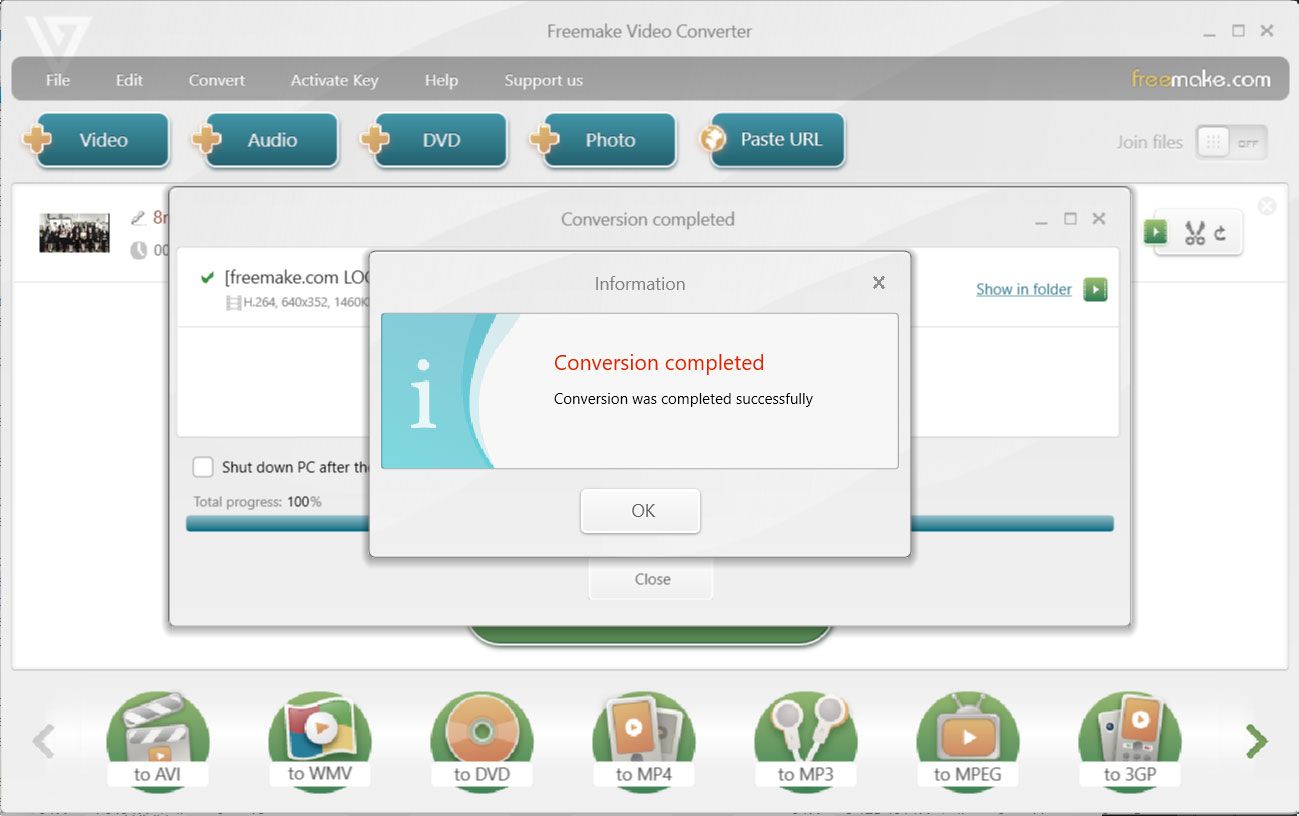This screenshot has height=816, width=1299.
Task: Toggle the Join files switch
Action: pyautogui.click(x=1232, y=142)
